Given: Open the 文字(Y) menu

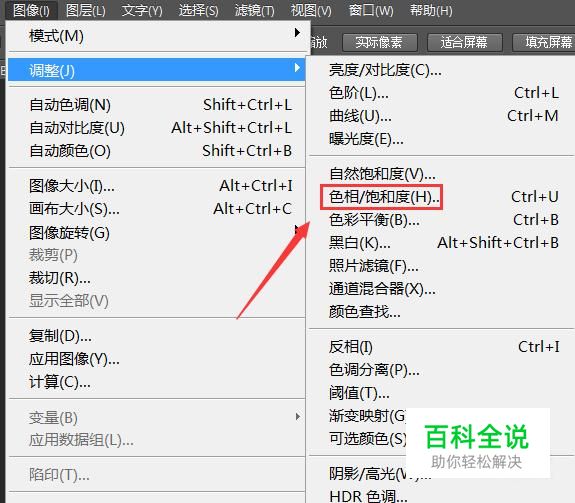Looking at the screenshot, I should 142,10.
